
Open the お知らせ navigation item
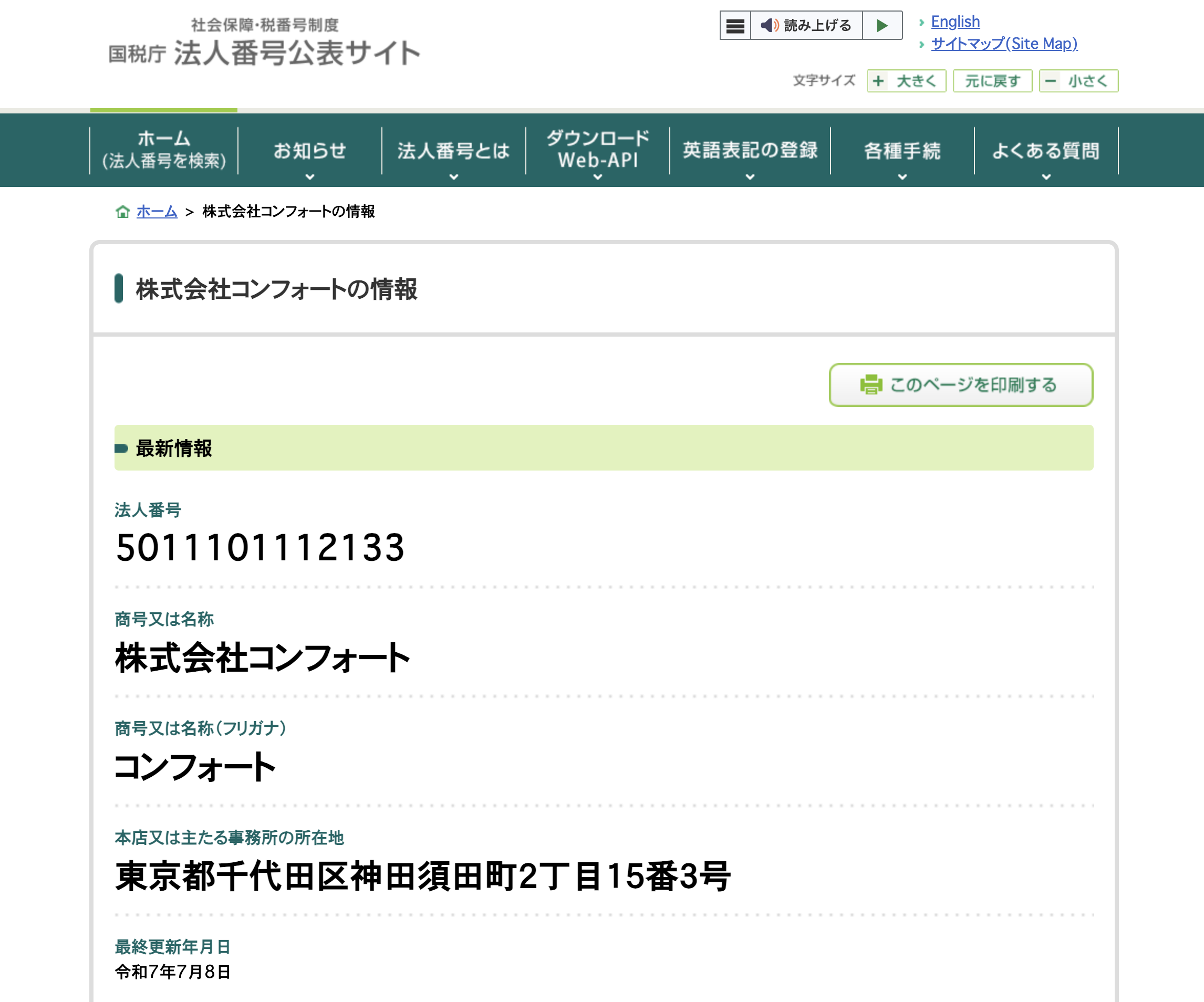point(310,150)
